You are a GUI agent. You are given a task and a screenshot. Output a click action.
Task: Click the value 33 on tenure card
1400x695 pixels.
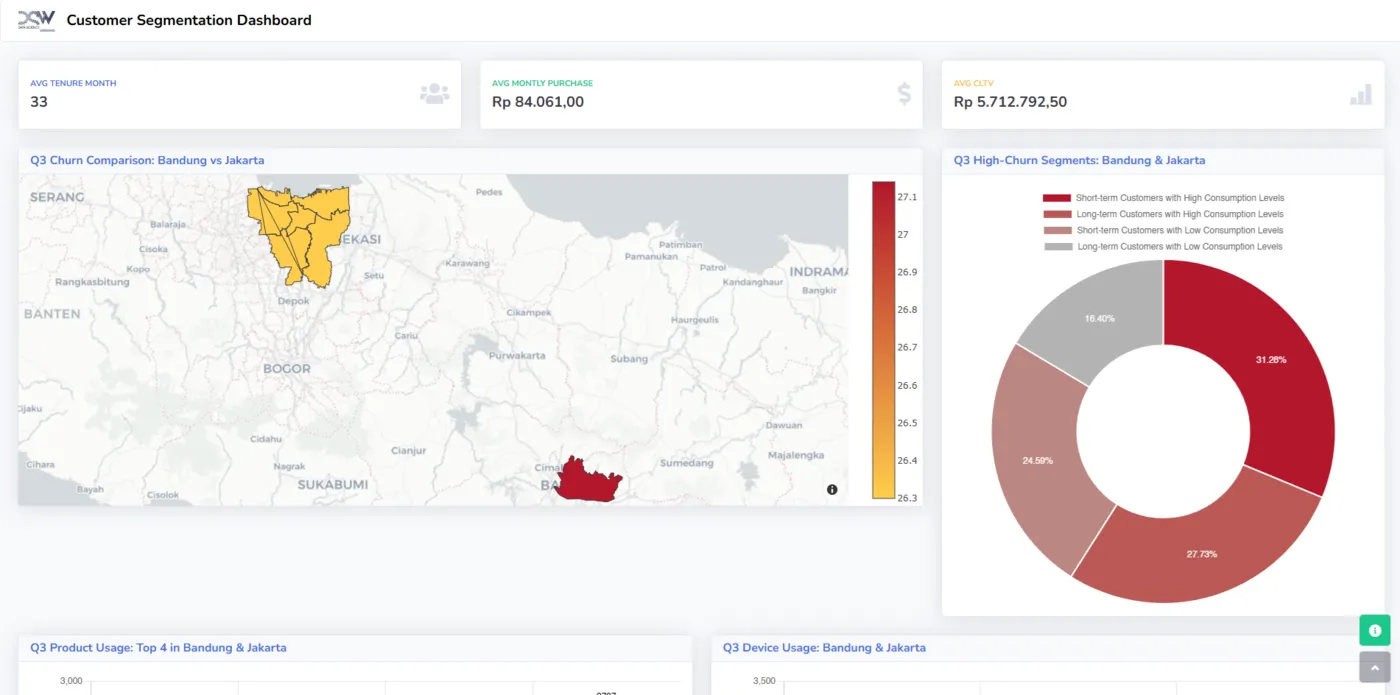pyautogui.click(x=39, y=102)
